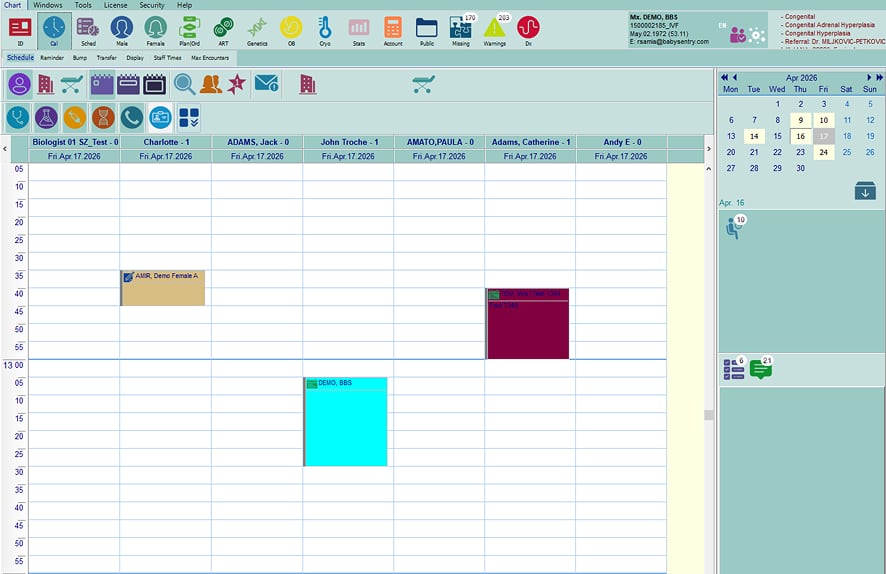Select April 24 in the mini calendar
The height and width of the screenshot is (574, 886).
pyautogui.click(x=823, y=152)
